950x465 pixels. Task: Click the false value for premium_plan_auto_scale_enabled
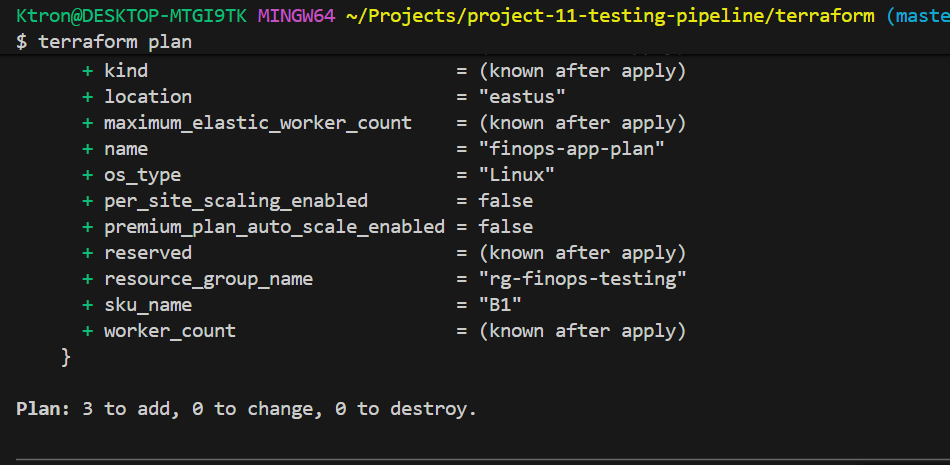click(x=505, y=227)
